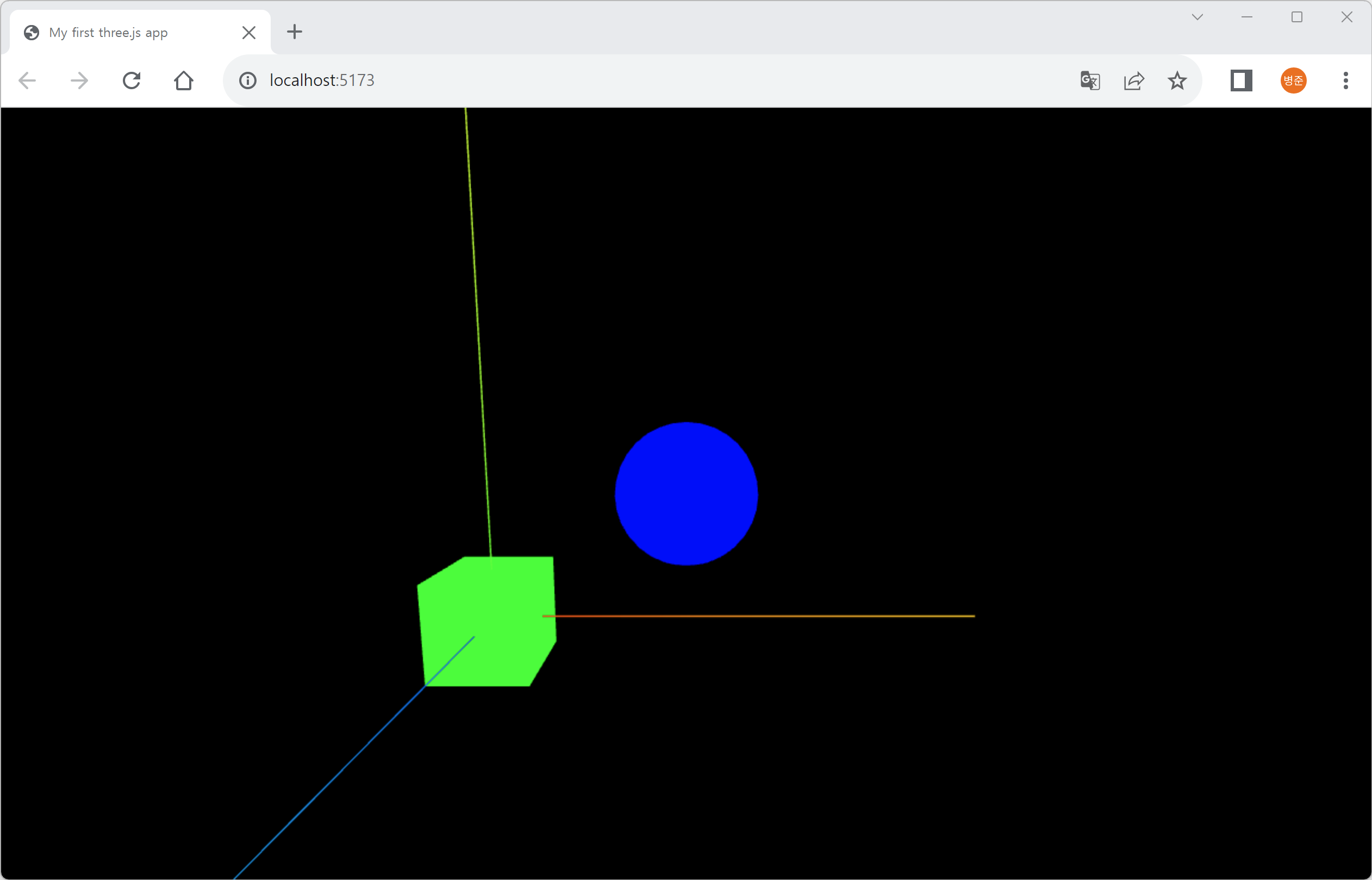
Task: Click the forward navigation arrow
Action: pyautogui.click(x=79, y=80)
